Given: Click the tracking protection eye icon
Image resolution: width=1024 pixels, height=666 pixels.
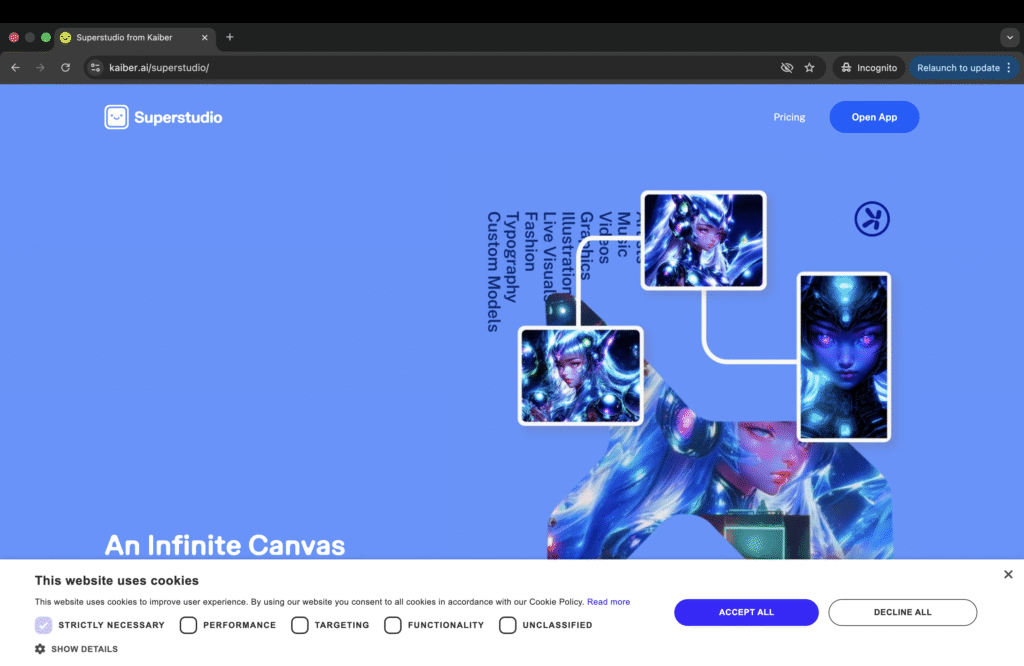Looking at the screenshot, I should click(x=787, y=68).
